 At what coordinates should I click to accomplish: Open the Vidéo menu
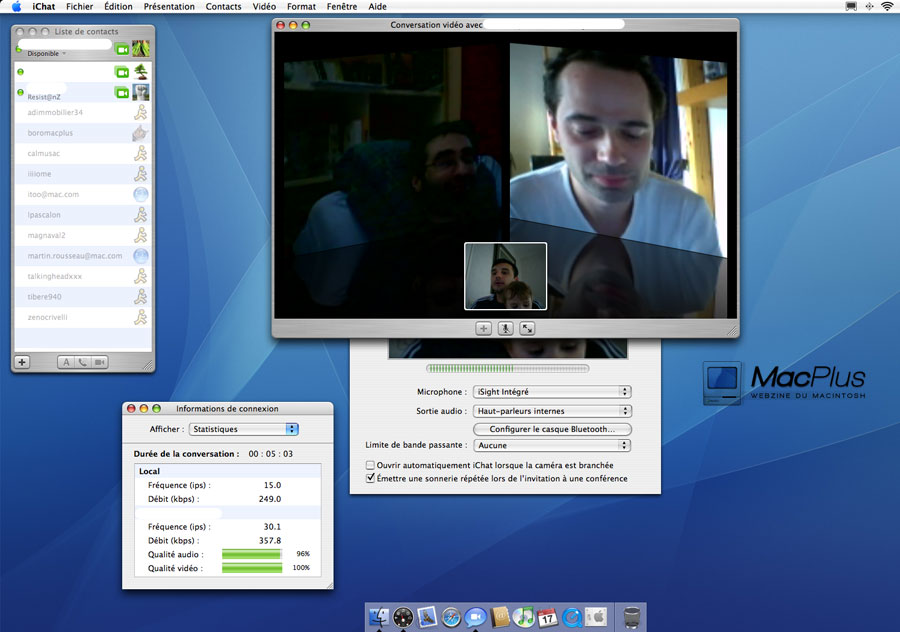point(264,6)
